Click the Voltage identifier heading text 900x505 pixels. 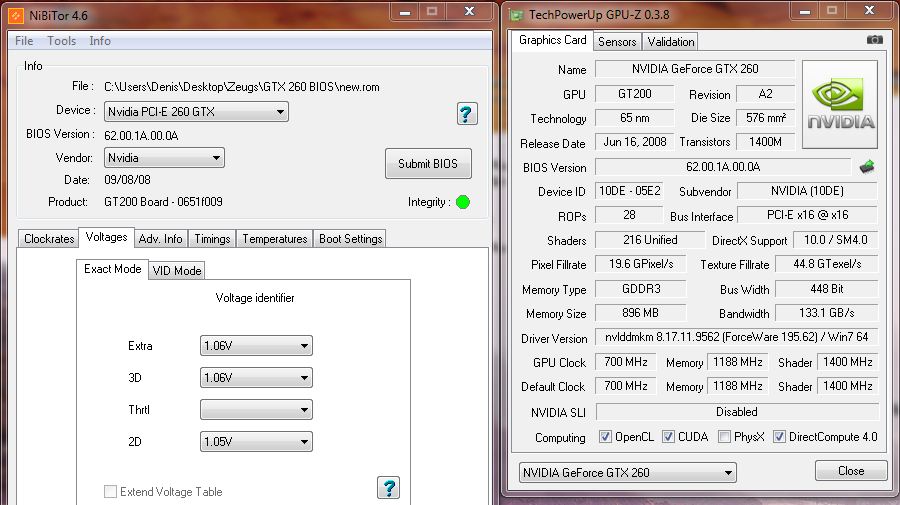(255, 298)
